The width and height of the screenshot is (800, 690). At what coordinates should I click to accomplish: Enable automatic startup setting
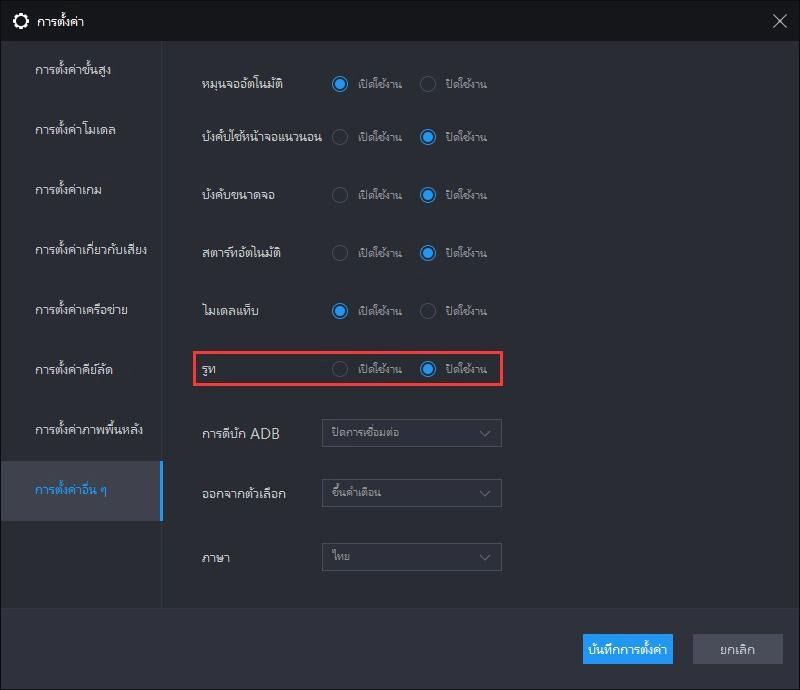click(340, 252)
